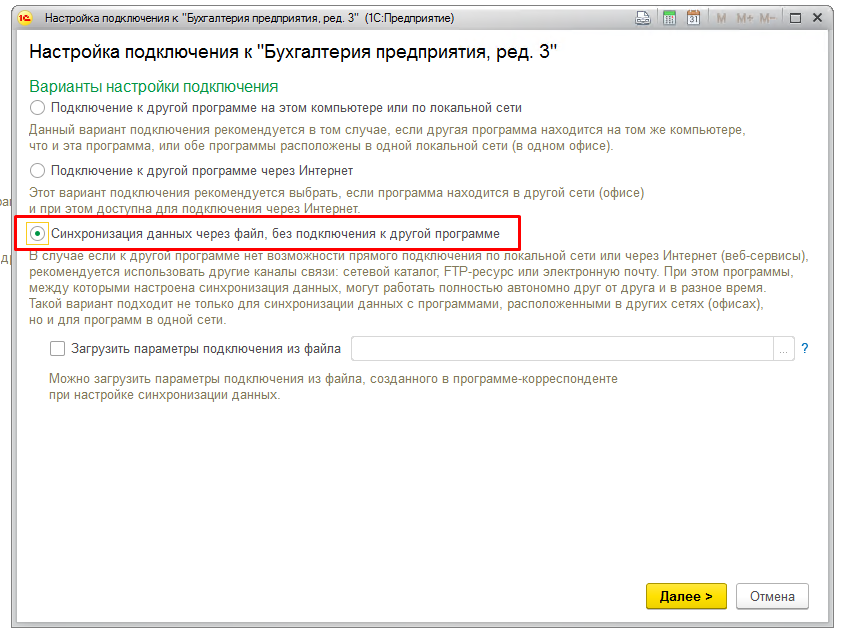
Task: Click the heading Варианты настройки подключения
Action: [154, 87]
